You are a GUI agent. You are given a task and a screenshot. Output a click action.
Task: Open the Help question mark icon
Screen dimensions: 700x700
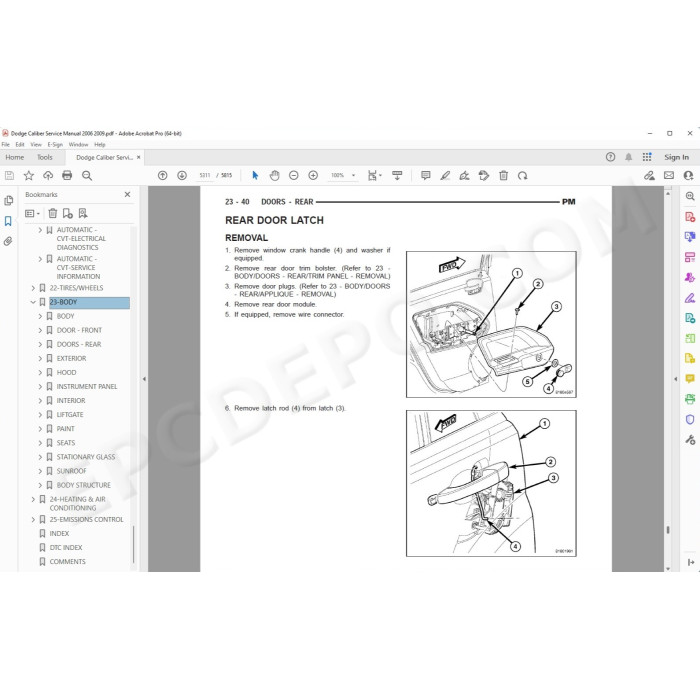(610, 157)
